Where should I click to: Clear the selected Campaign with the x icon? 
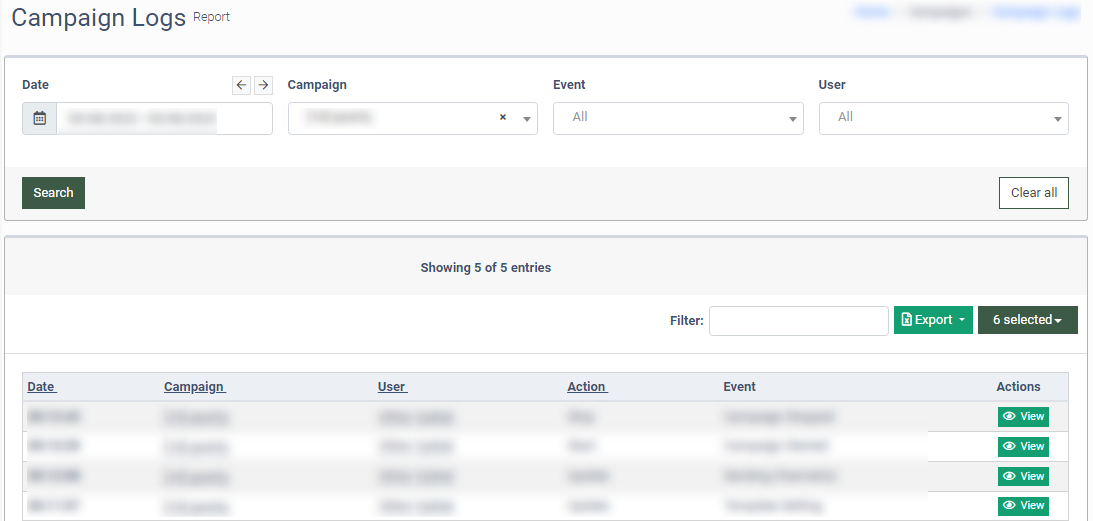[x=503, y=118]
